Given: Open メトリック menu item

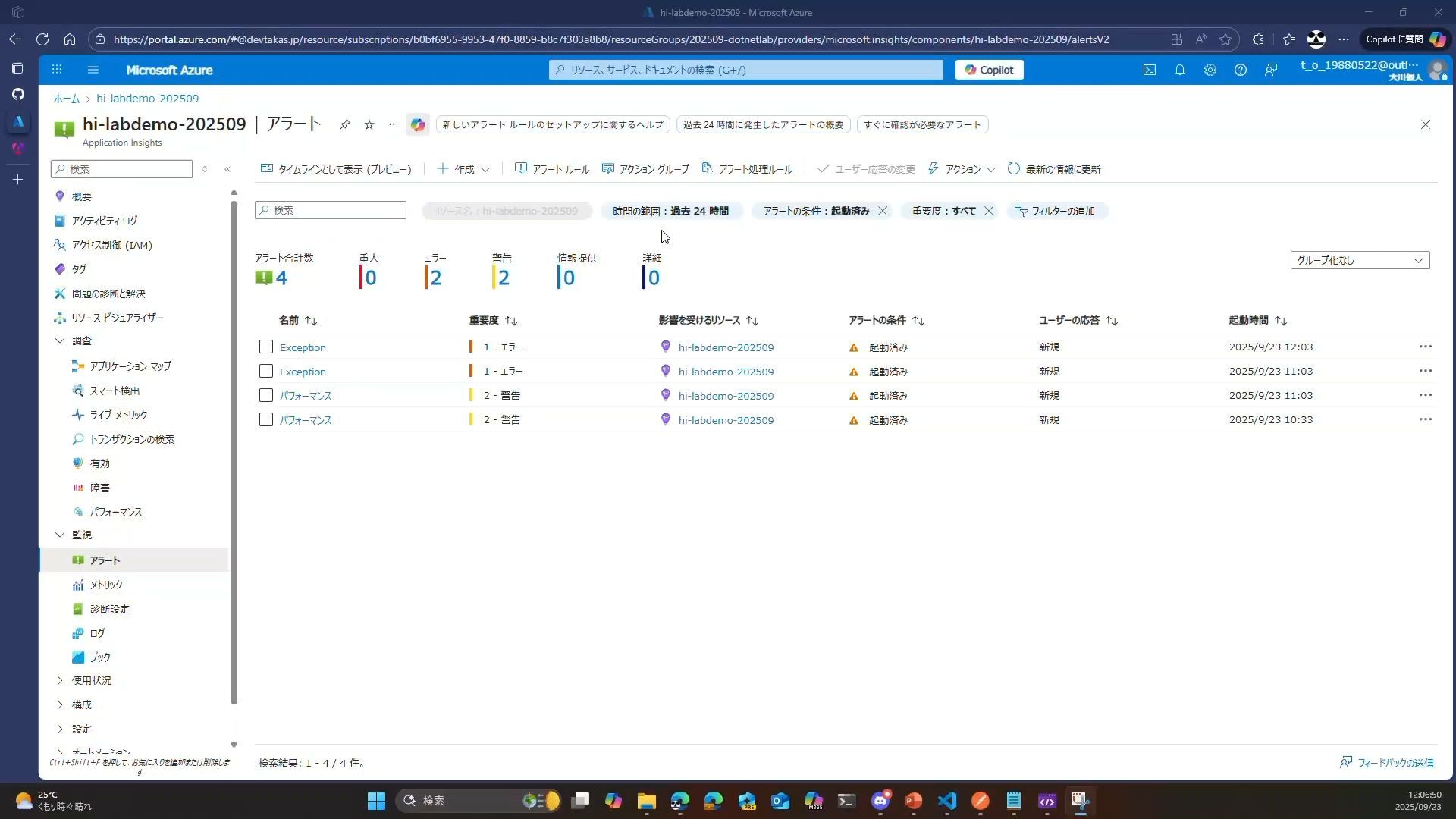Looking at the screenshot, I should pyautogui.click(x=106, y=585).
